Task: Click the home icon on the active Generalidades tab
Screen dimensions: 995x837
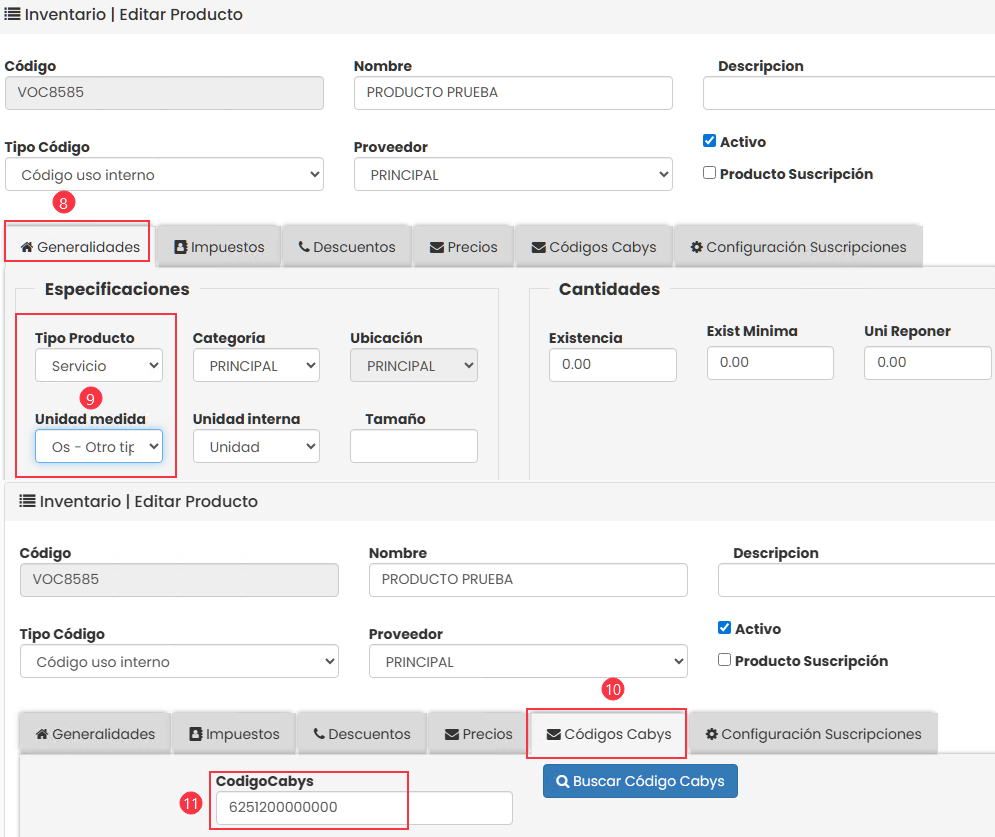Action: coord(27,247)
